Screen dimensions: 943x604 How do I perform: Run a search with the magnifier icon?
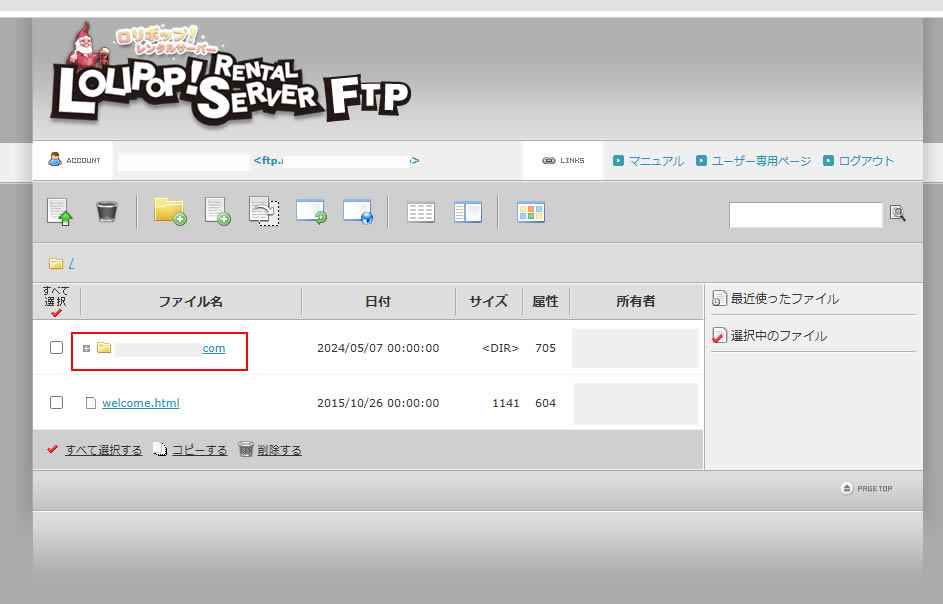pos(897,213)
